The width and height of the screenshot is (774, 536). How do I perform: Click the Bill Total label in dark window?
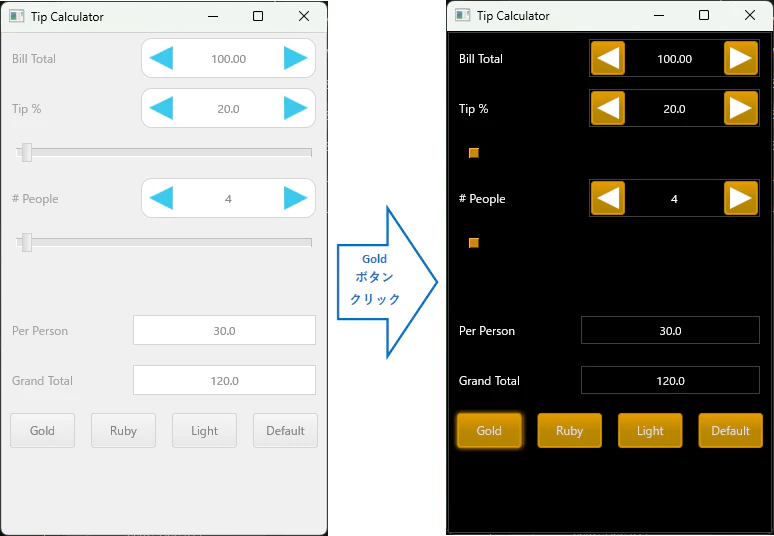(481, 59)
